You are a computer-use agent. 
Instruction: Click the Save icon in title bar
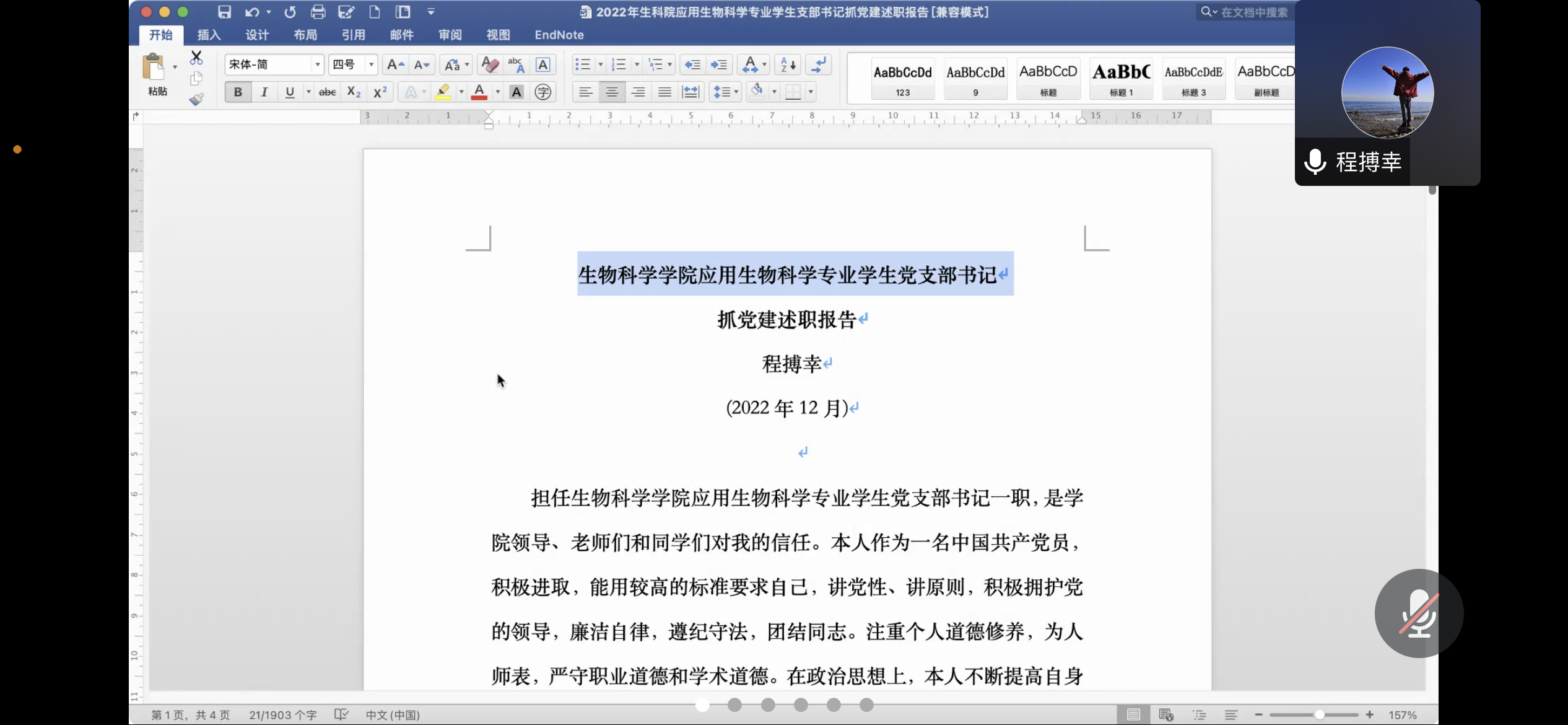224,12
